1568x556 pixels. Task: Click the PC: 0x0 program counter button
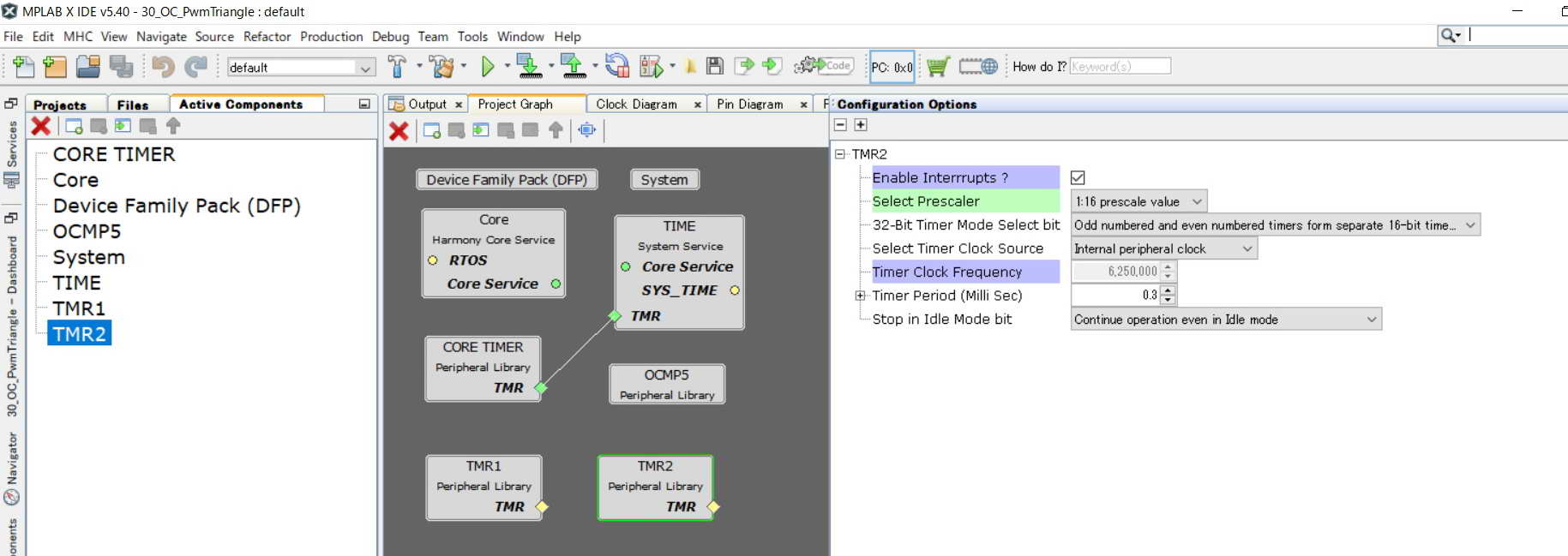click(892, 67)
